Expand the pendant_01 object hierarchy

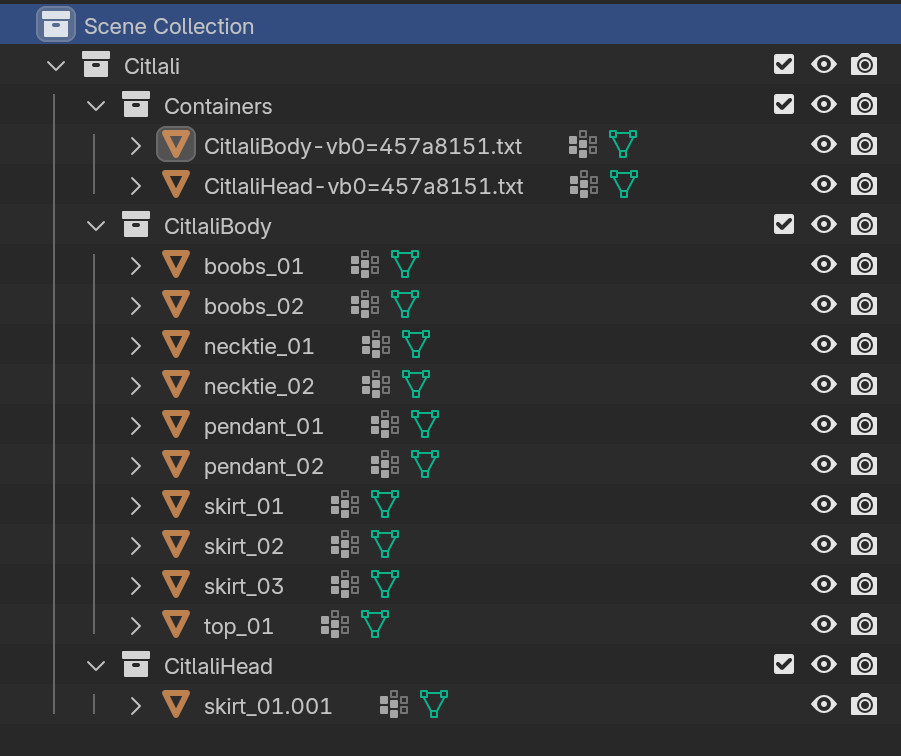[135, 424]
